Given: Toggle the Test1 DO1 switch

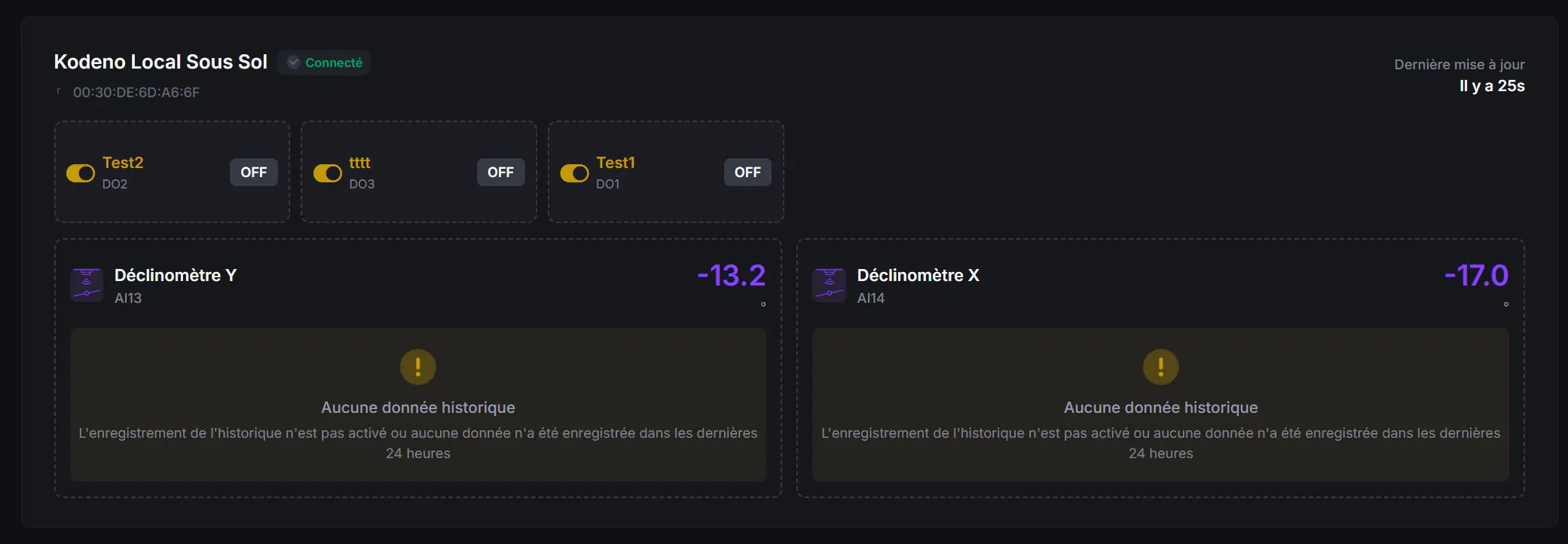Looking at the screenshot, I should pyautogui.click(x=575, y=173).
